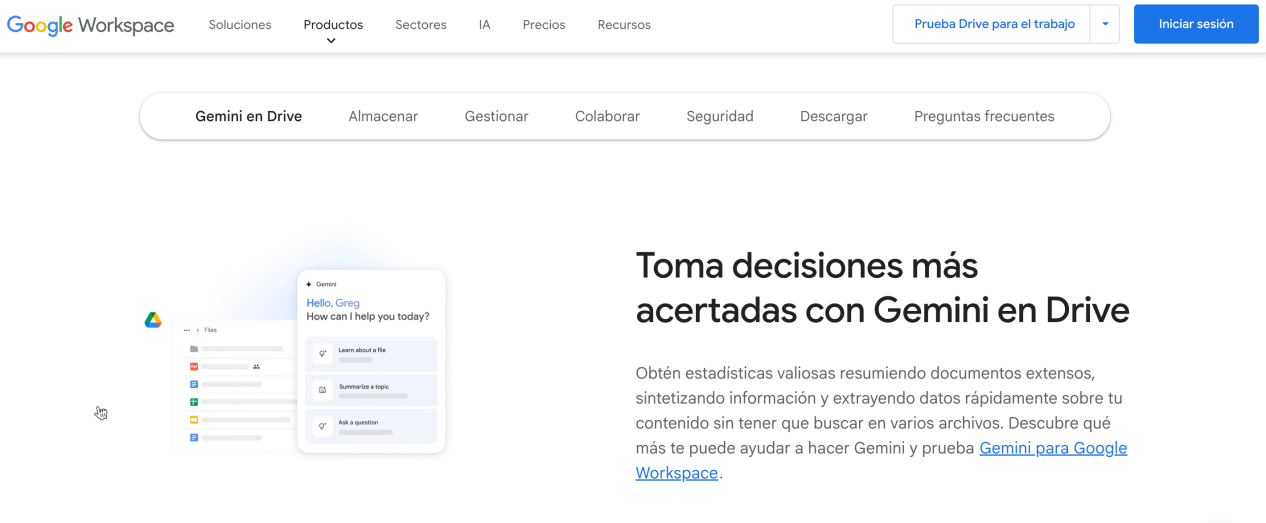The height and width of the screenshot is (523, 1266).
Task: Jump to the Seguridad section
Action: pos(720,116)
